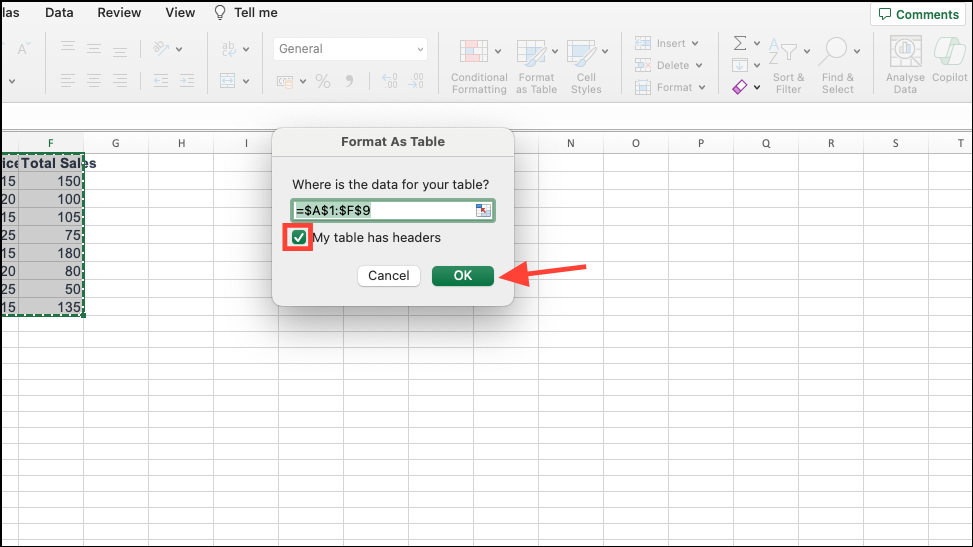Switch to the View tab
973x547 pixels.
pos(180,12)
